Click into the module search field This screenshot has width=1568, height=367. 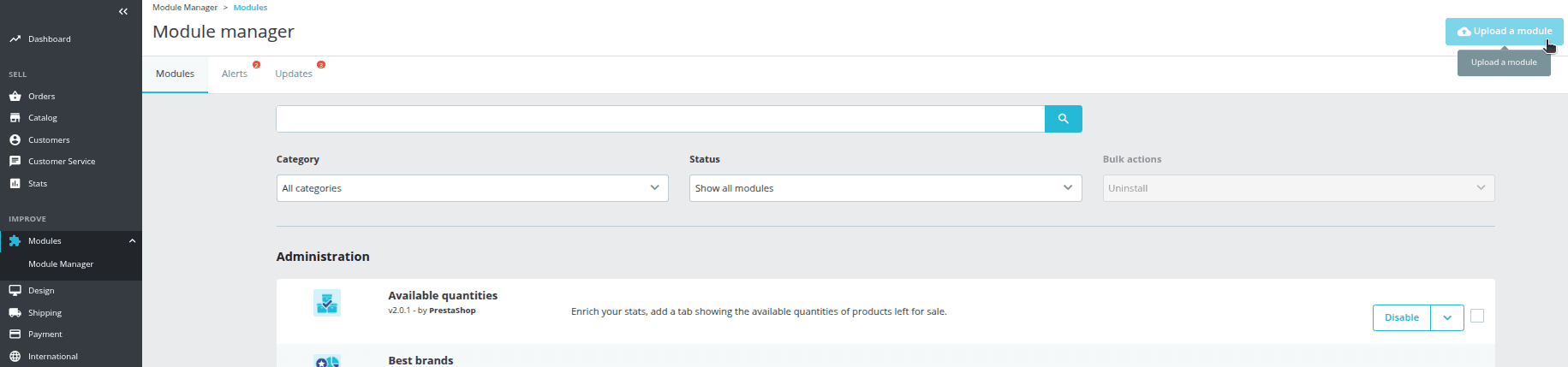659,119
